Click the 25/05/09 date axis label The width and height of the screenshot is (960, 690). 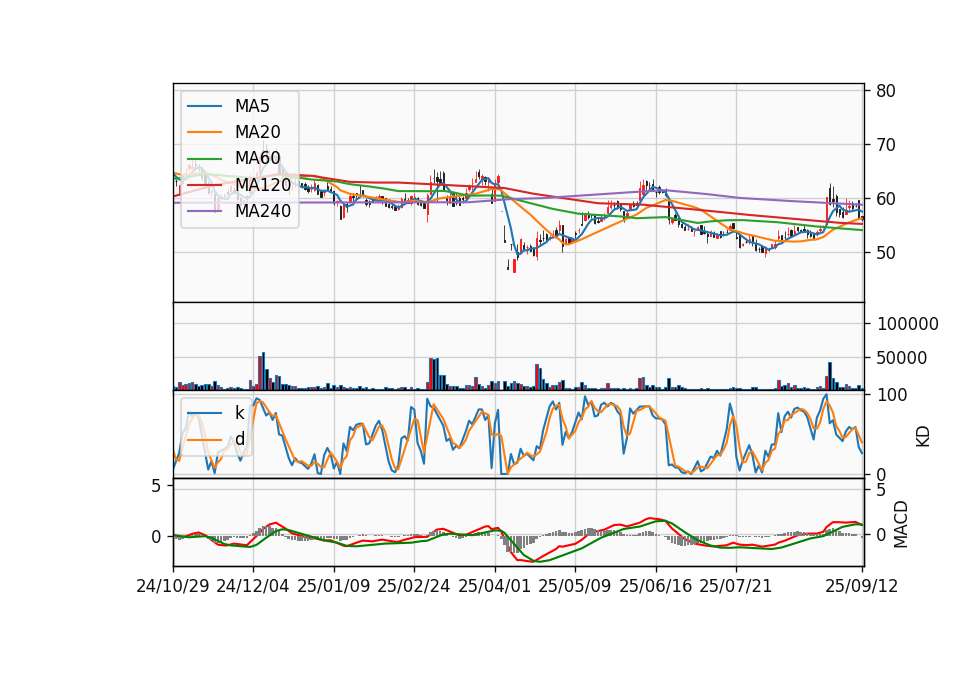point(575,586)
